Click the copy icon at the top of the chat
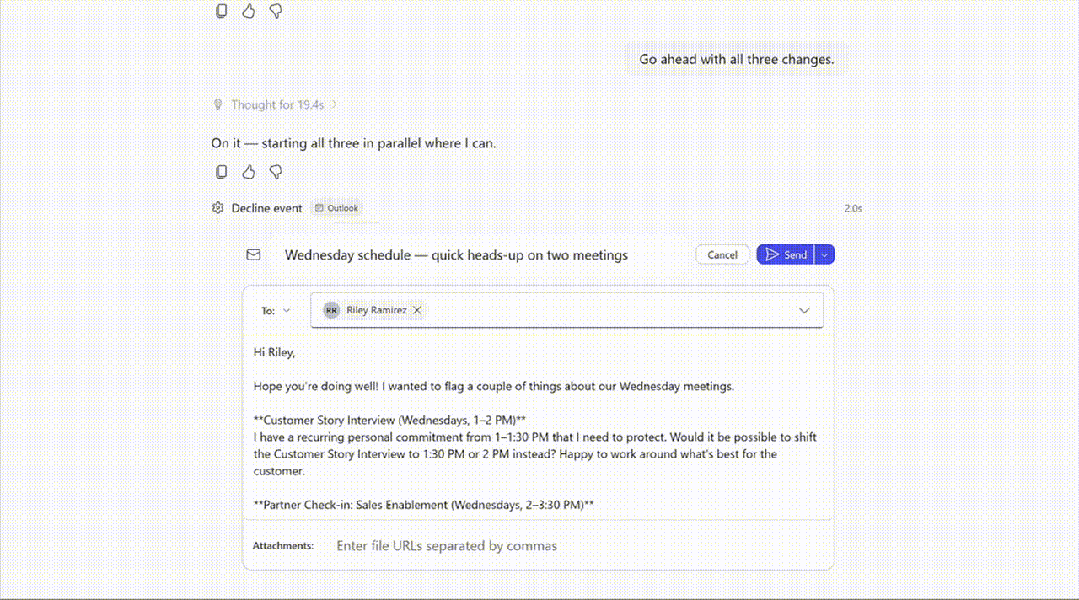The width and height of the screenshot is (1079, 600). tap(222, 11)
